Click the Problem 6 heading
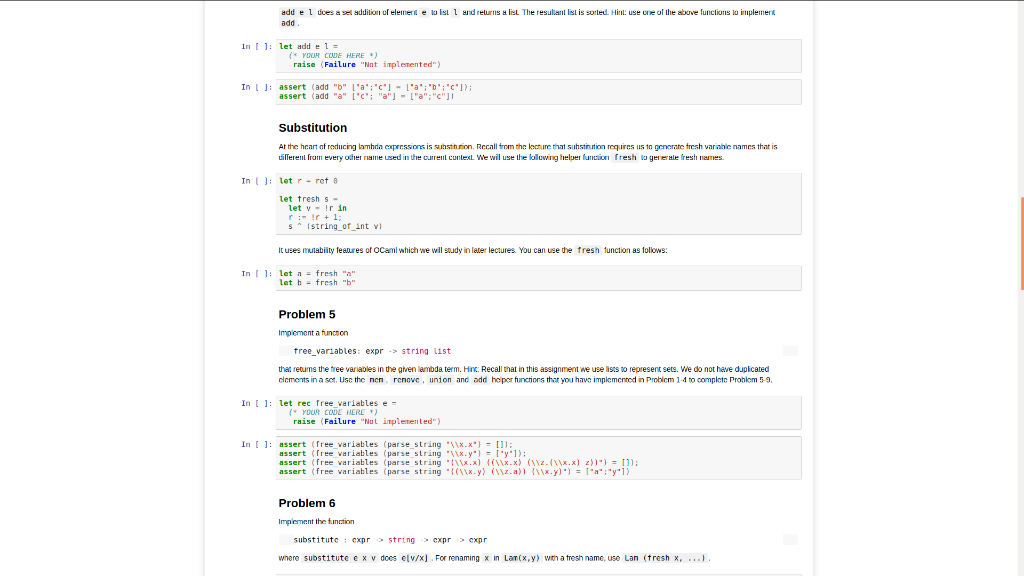The width and height of the screenshot is (1024, 576). pos(306,503)
